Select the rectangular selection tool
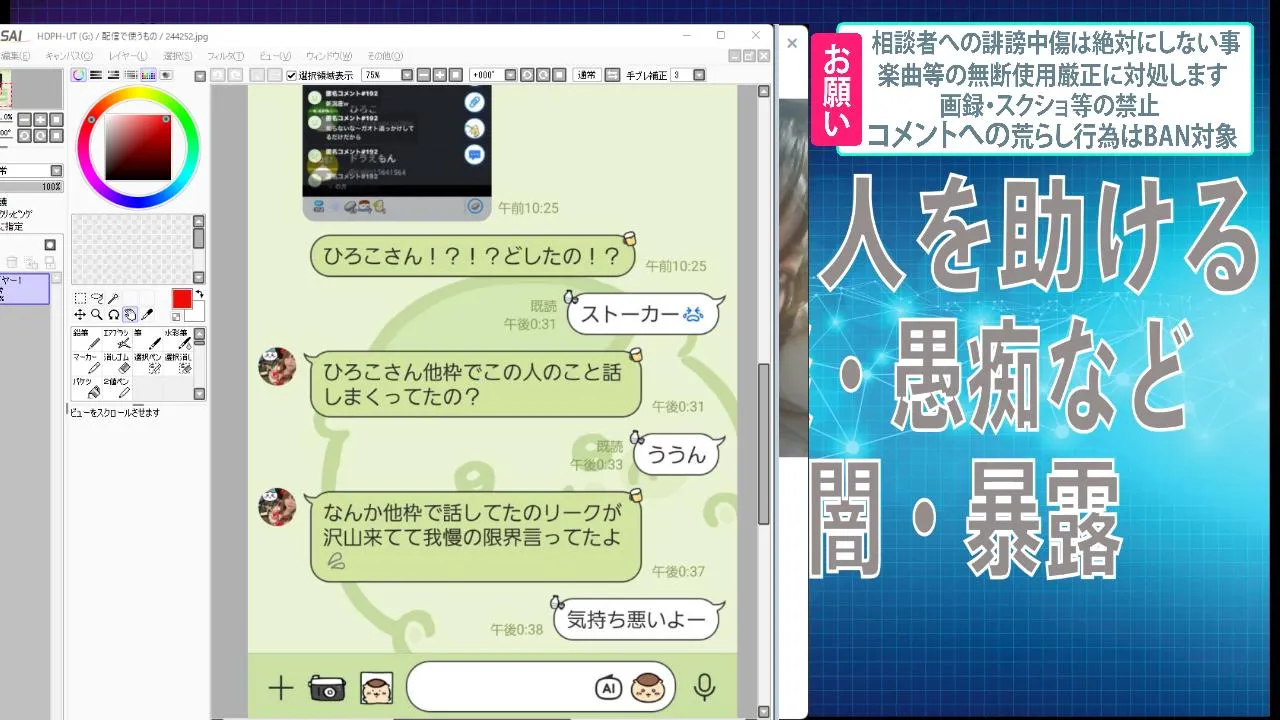 tap(80, 298)
